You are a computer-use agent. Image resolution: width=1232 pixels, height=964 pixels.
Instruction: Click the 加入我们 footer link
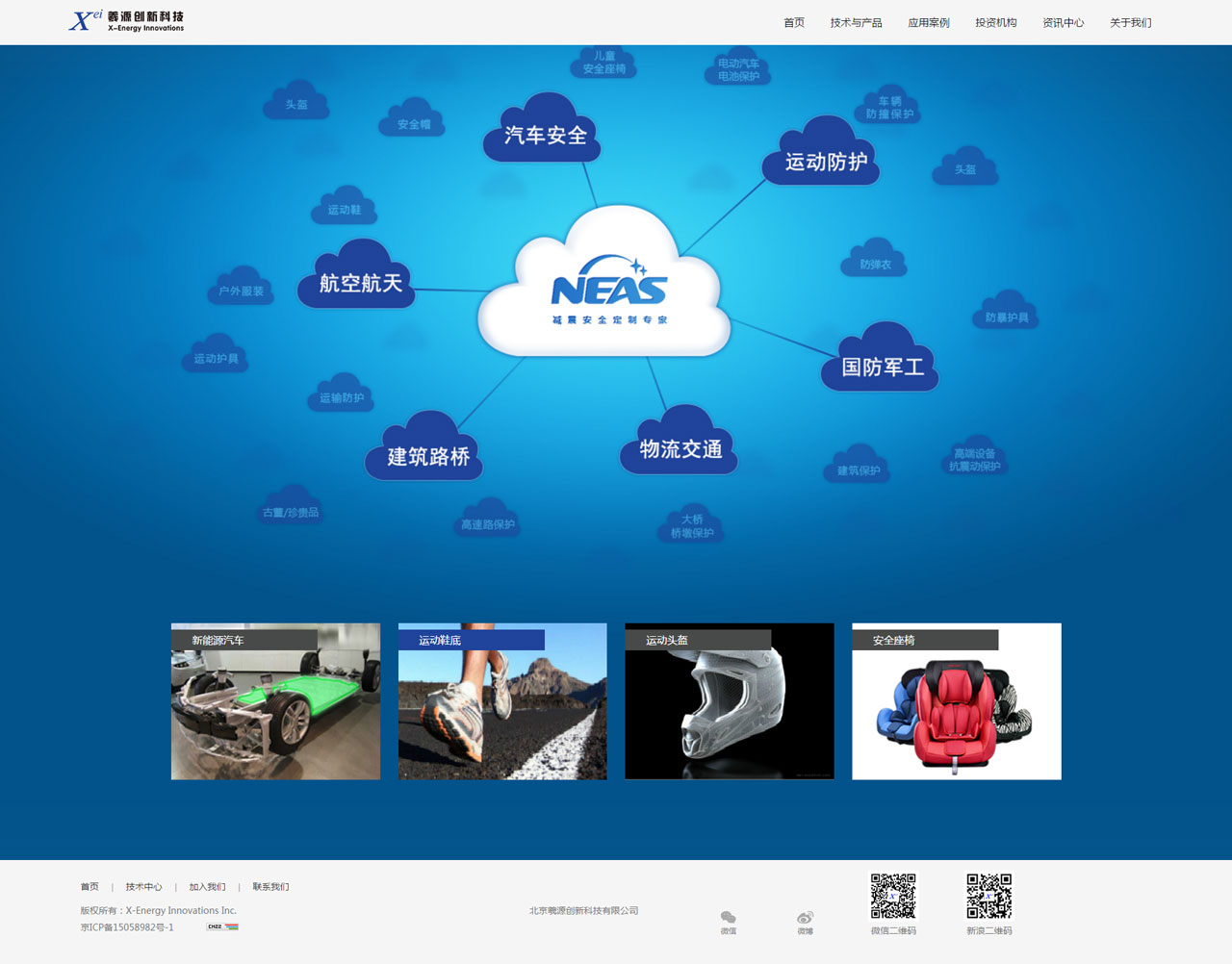(207, 887)
